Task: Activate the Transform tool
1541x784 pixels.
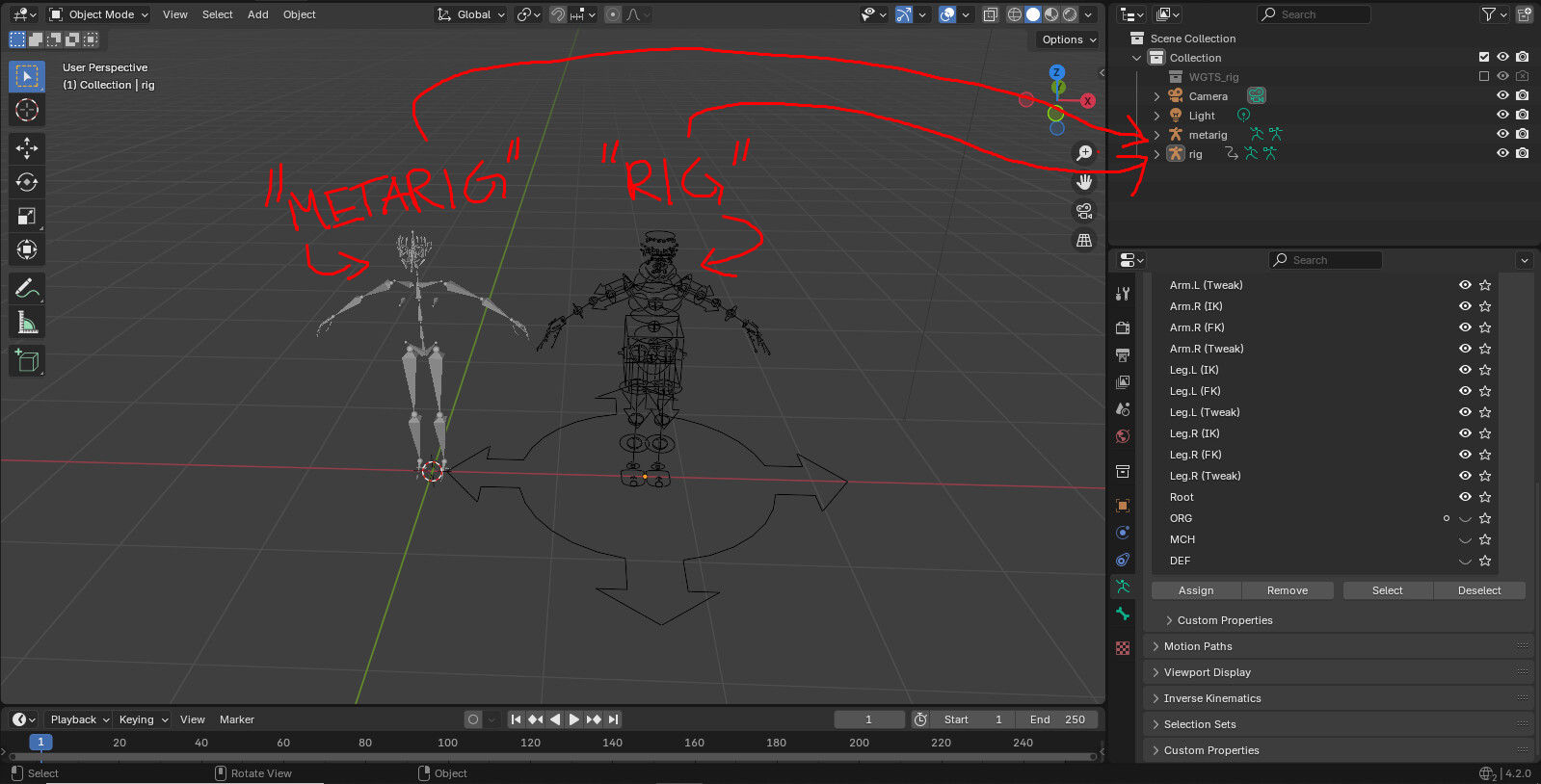Action: (x=27, y=250)
